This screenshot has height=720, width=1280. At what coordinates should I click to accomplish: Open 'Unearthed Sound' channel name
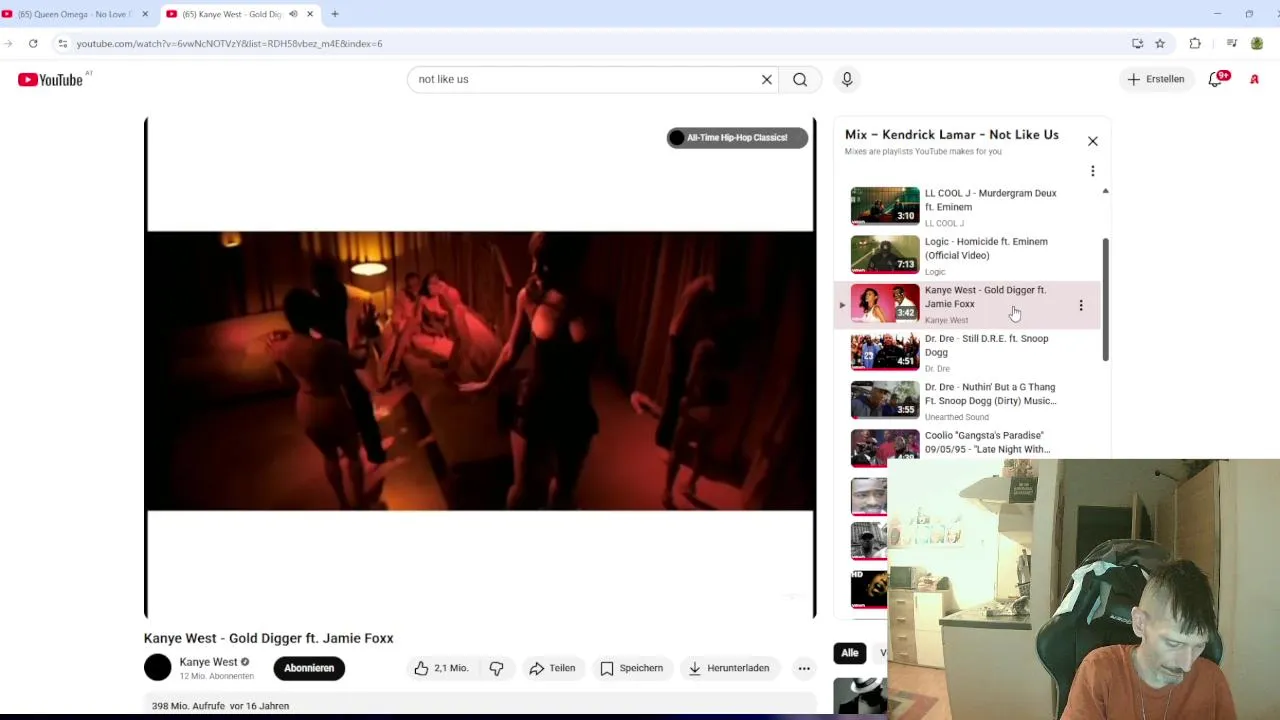point(956,417)
